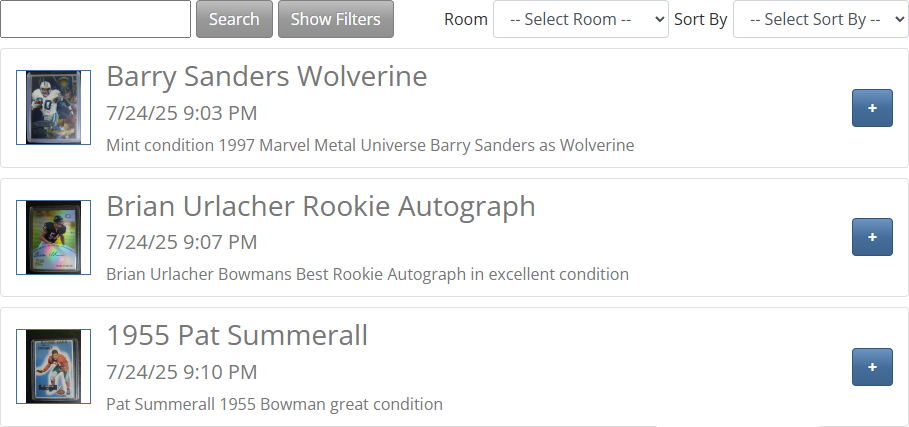This screenshot has width=909, height=427.
Task: Click the 7/24/25 9:07 PM timestamp
Action: coord(181,242)
